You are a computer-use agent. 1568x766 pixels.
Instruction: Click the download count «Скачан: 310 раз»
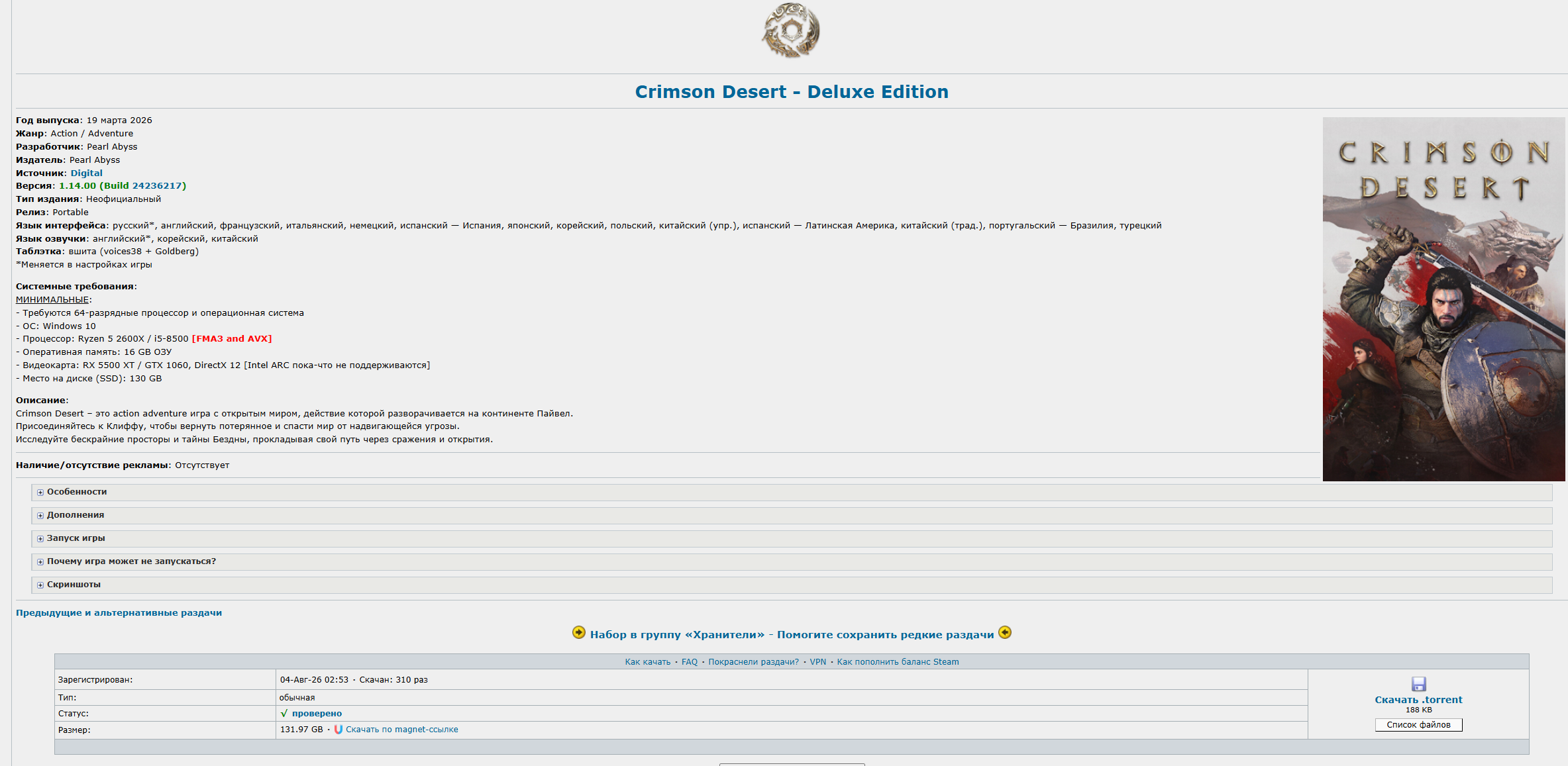[393, 680]
